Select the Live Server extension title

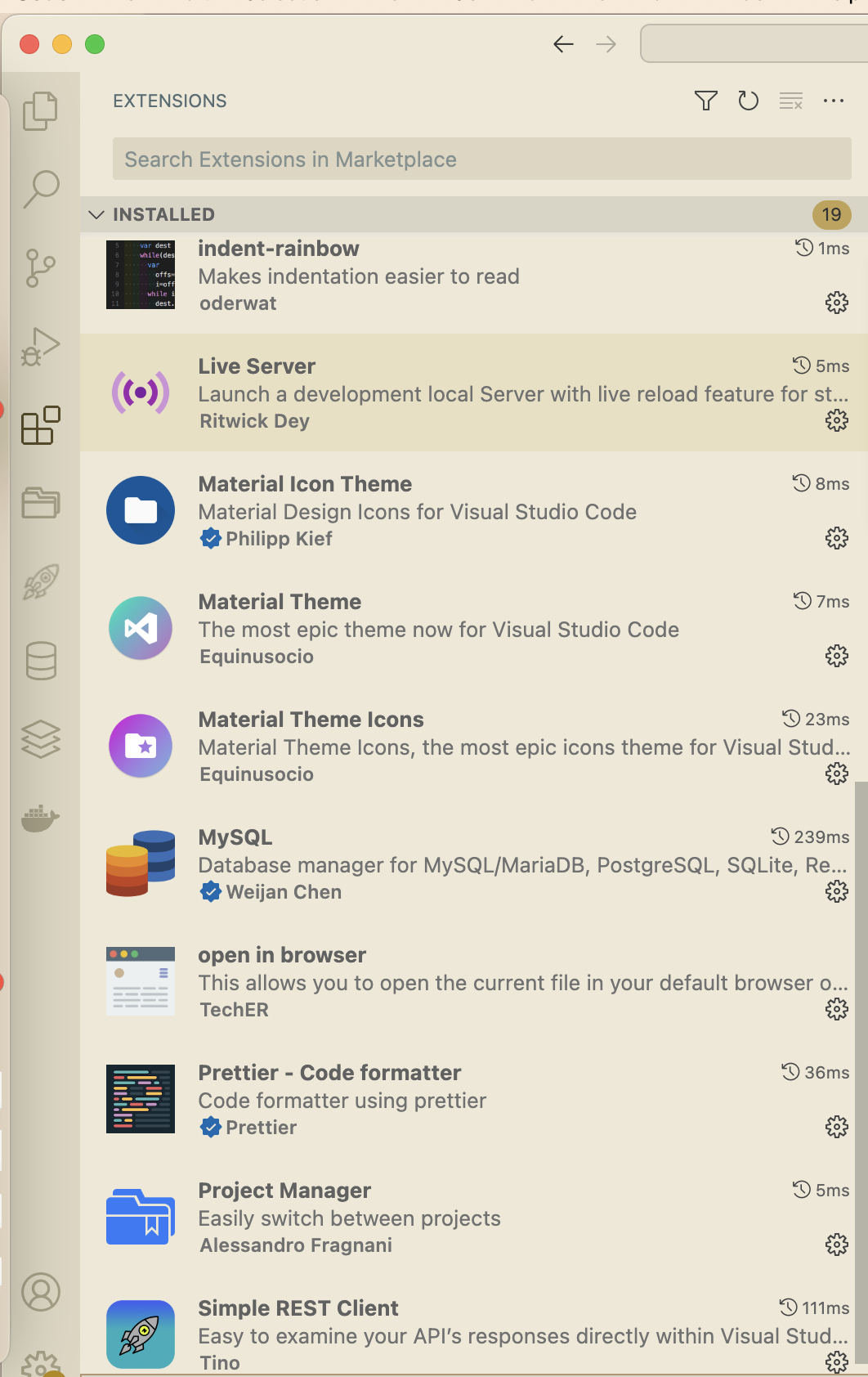click(257, 366)
